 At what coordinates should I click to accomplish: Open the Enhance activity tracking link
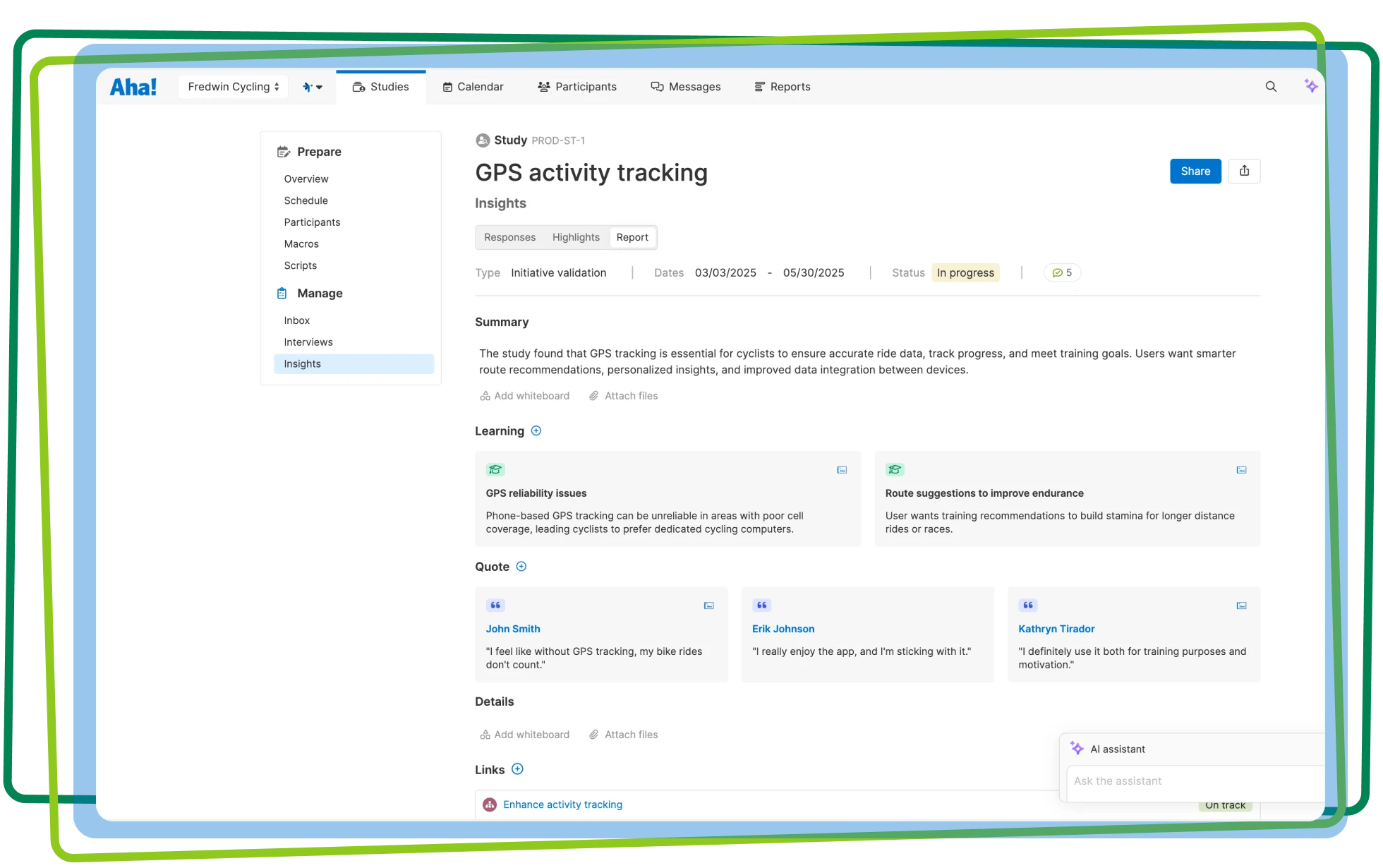562,804
